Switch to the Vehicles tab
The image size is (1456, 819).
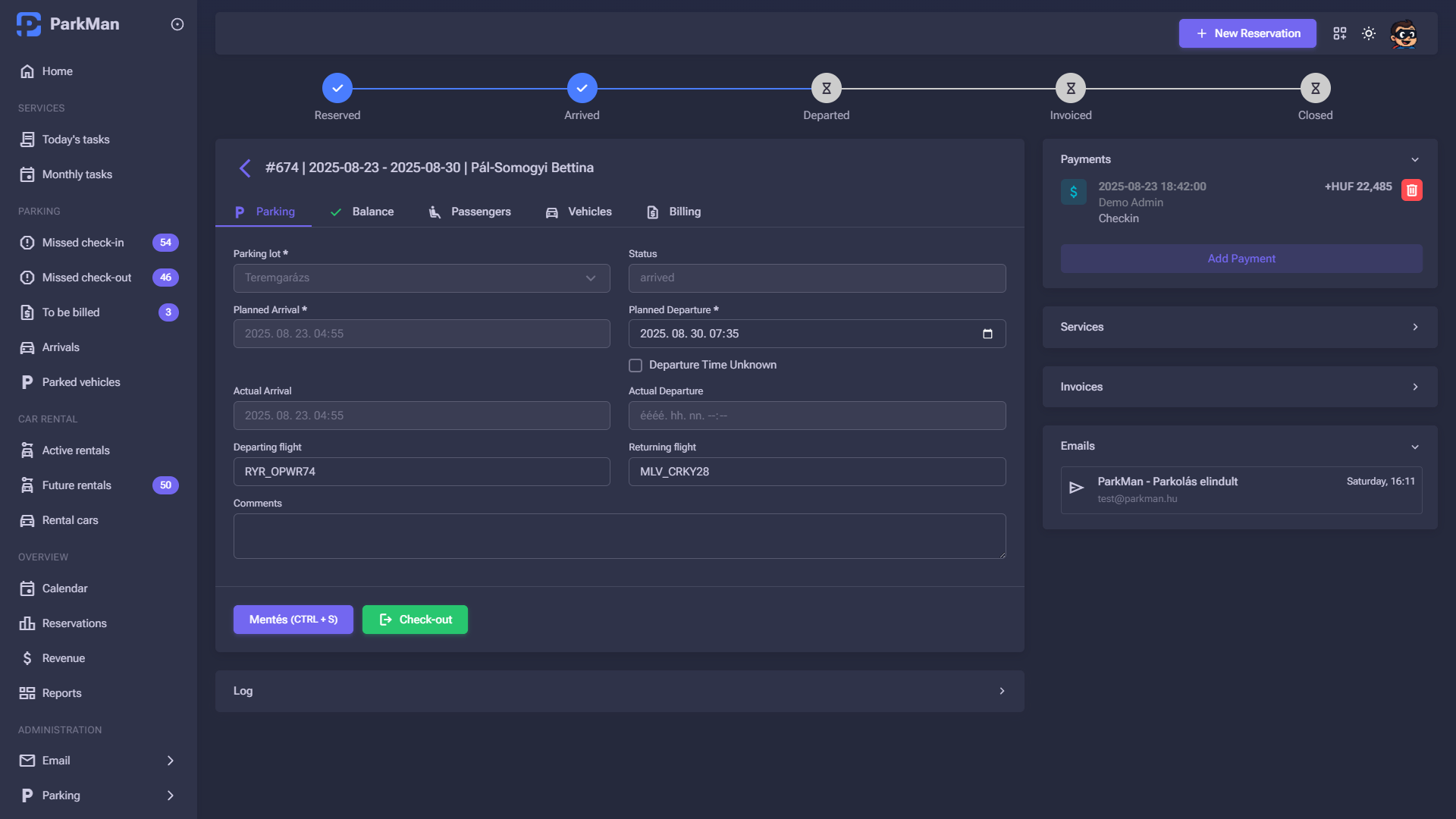(579, 212)
